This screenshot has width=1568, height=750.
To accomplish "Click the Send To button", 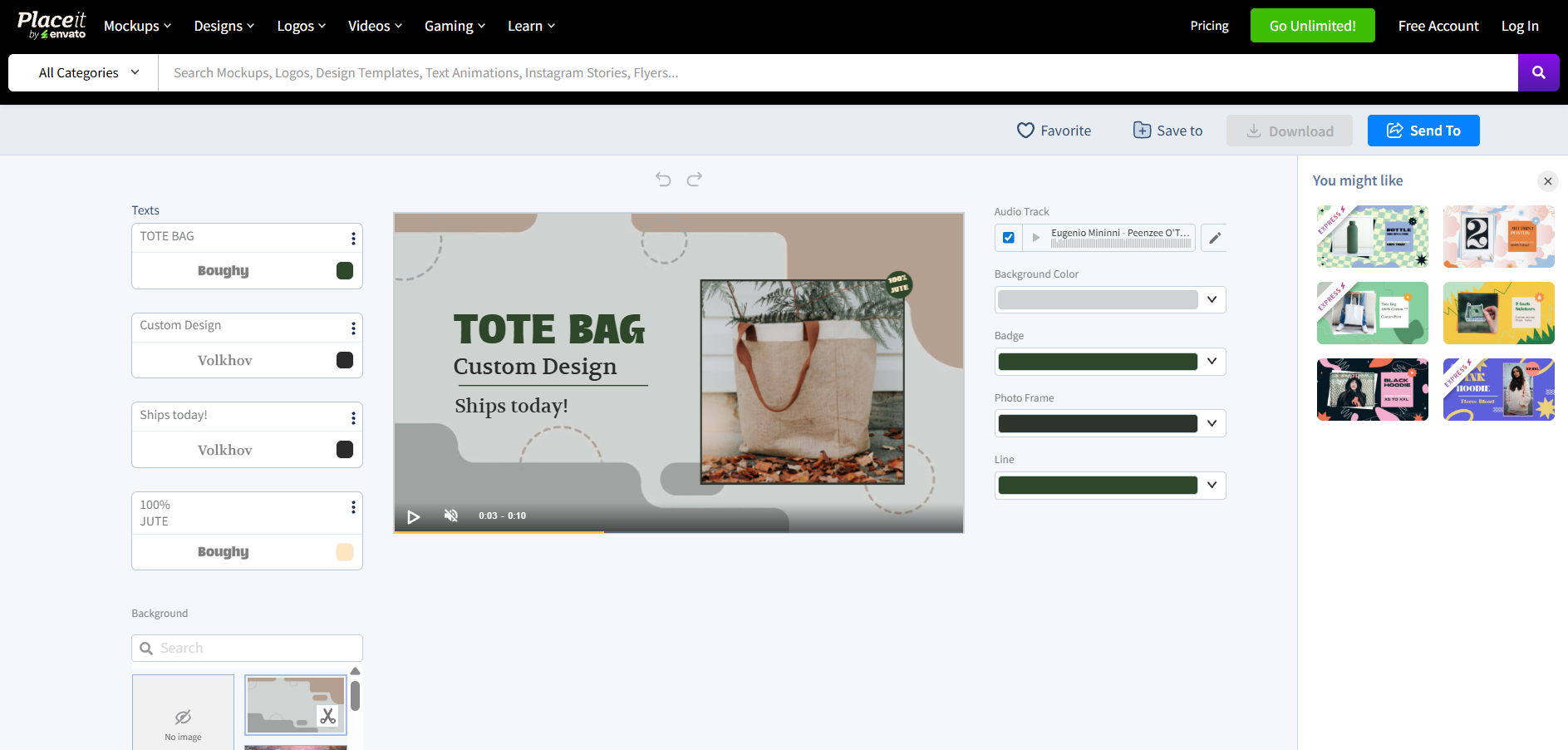I will (x=1423, y=131).
